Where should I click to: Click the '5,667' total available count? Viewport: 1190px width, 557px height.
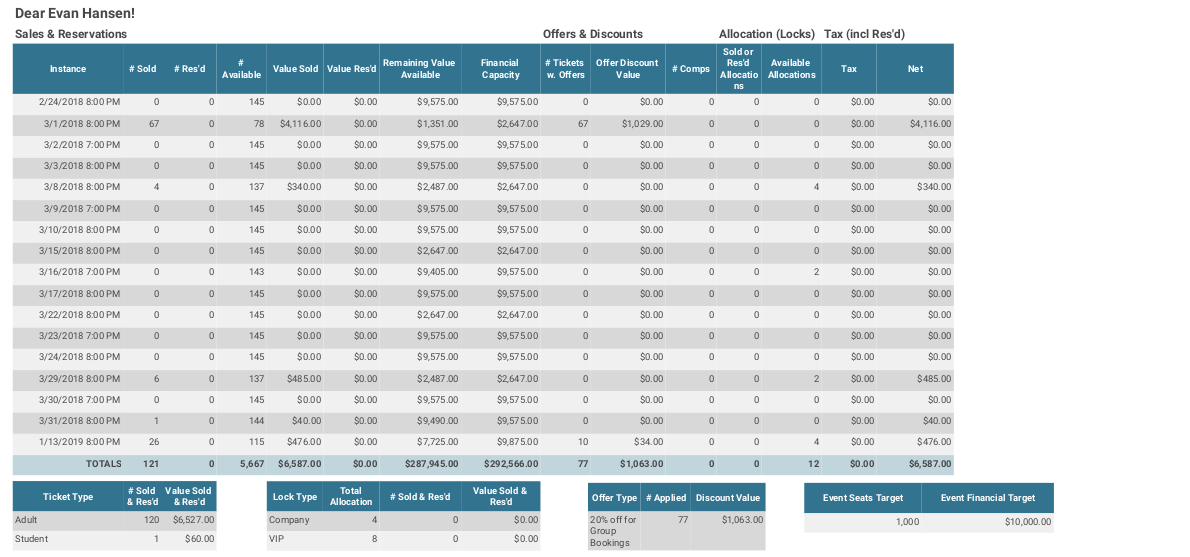(x=252, y=463)
